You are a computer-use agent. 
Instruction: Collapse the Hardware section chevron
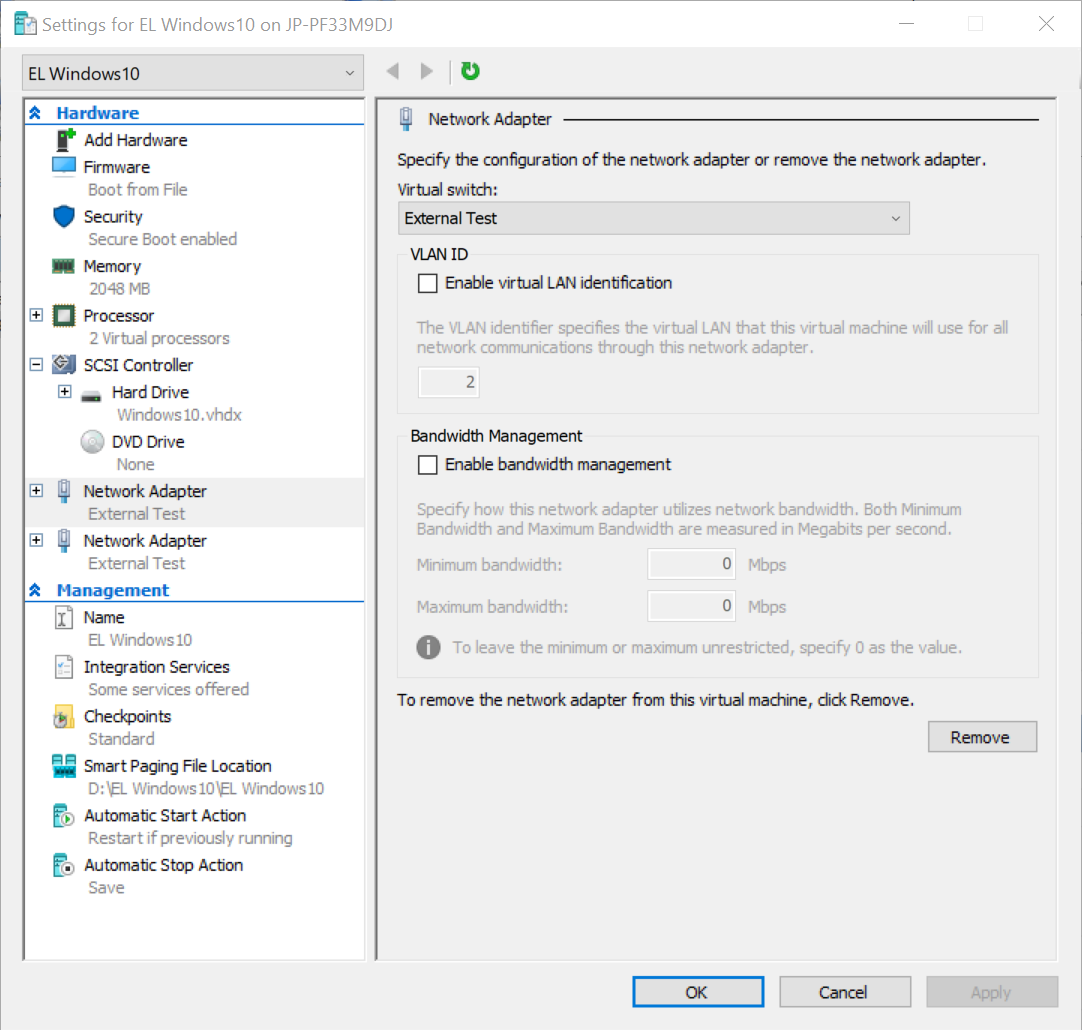coord(35,112)
